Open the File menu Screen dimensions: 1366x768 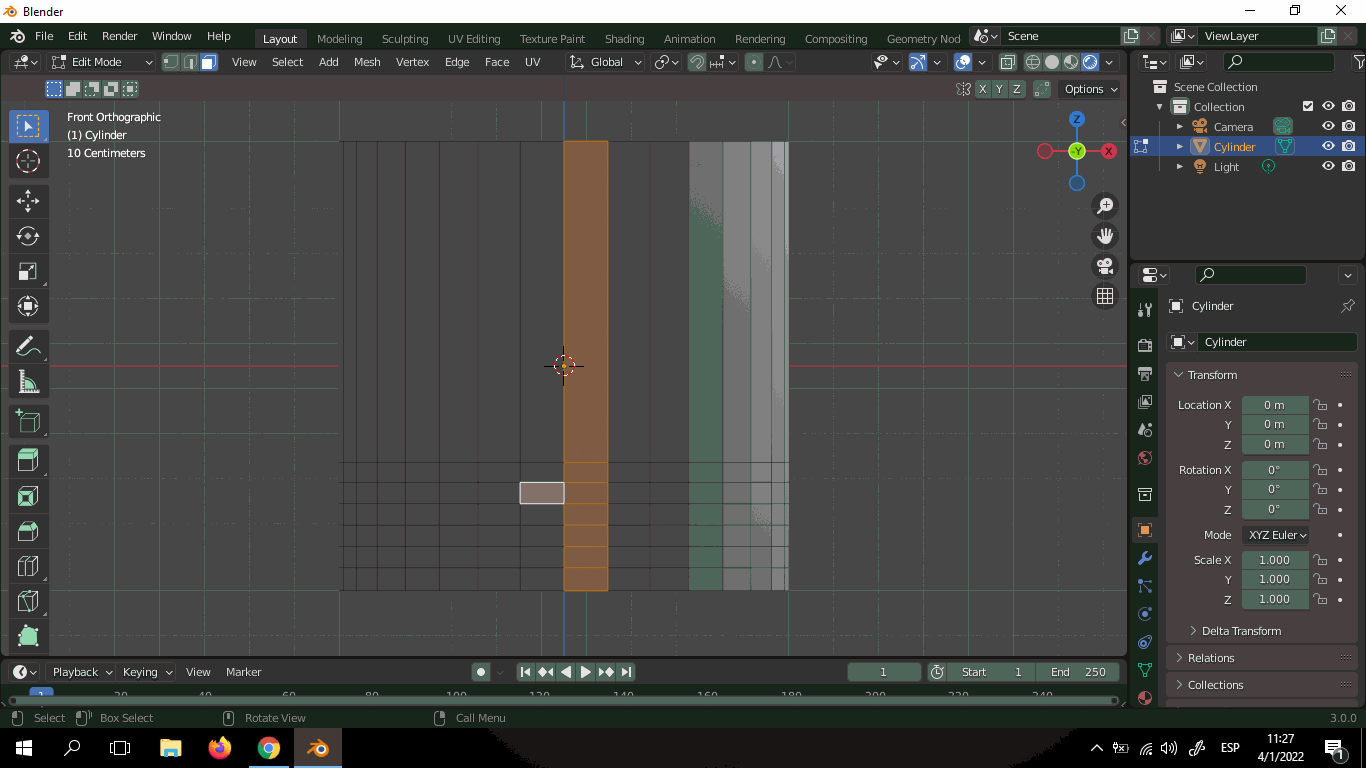44,36
